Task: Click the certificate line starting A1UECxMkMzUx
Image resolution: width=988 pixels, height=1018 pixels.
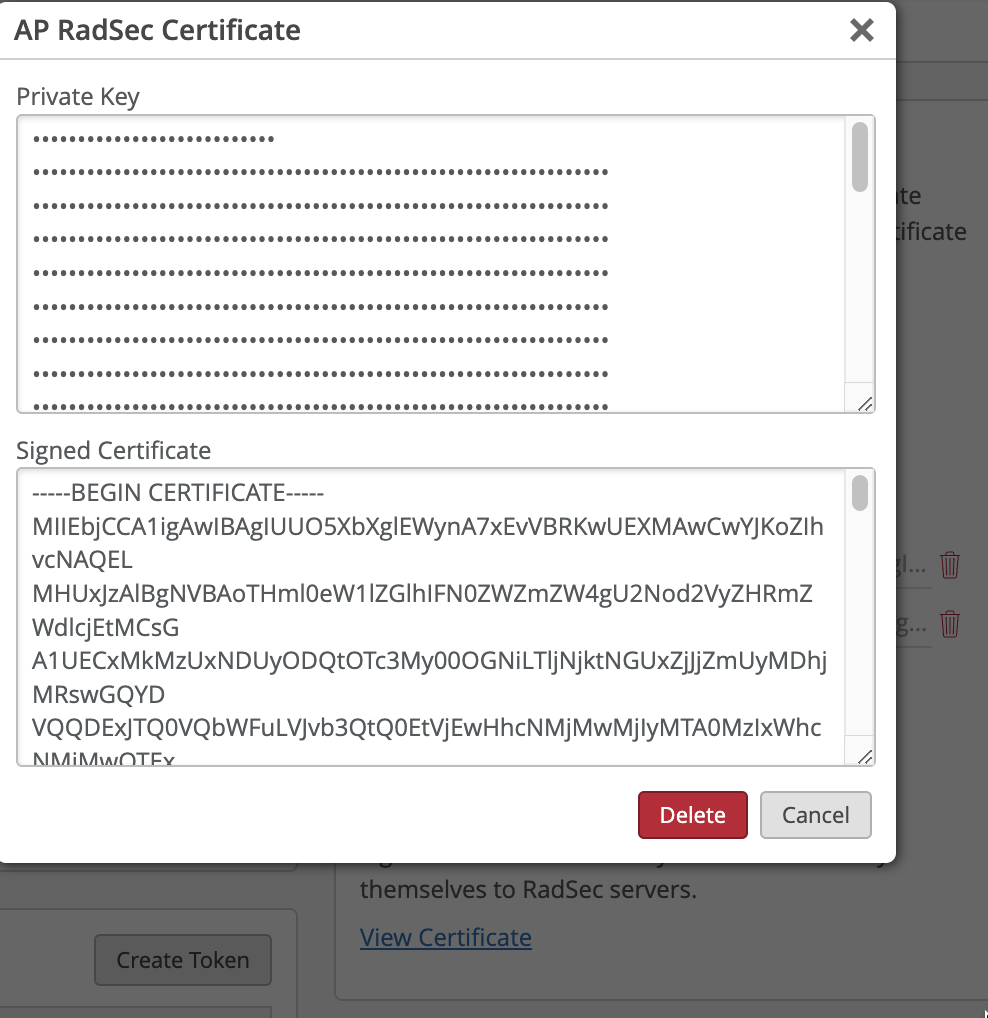Action: [429, 660]
